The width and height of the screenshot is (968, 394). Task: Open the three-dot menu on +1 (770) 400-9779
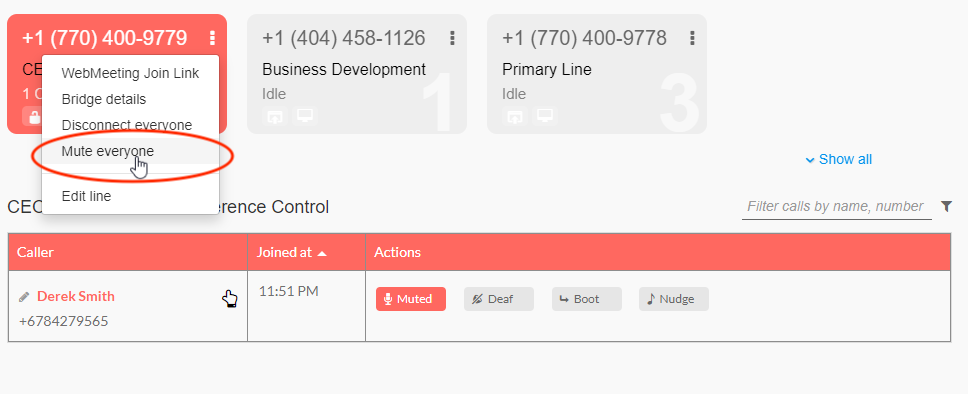[x=212, y=38]
